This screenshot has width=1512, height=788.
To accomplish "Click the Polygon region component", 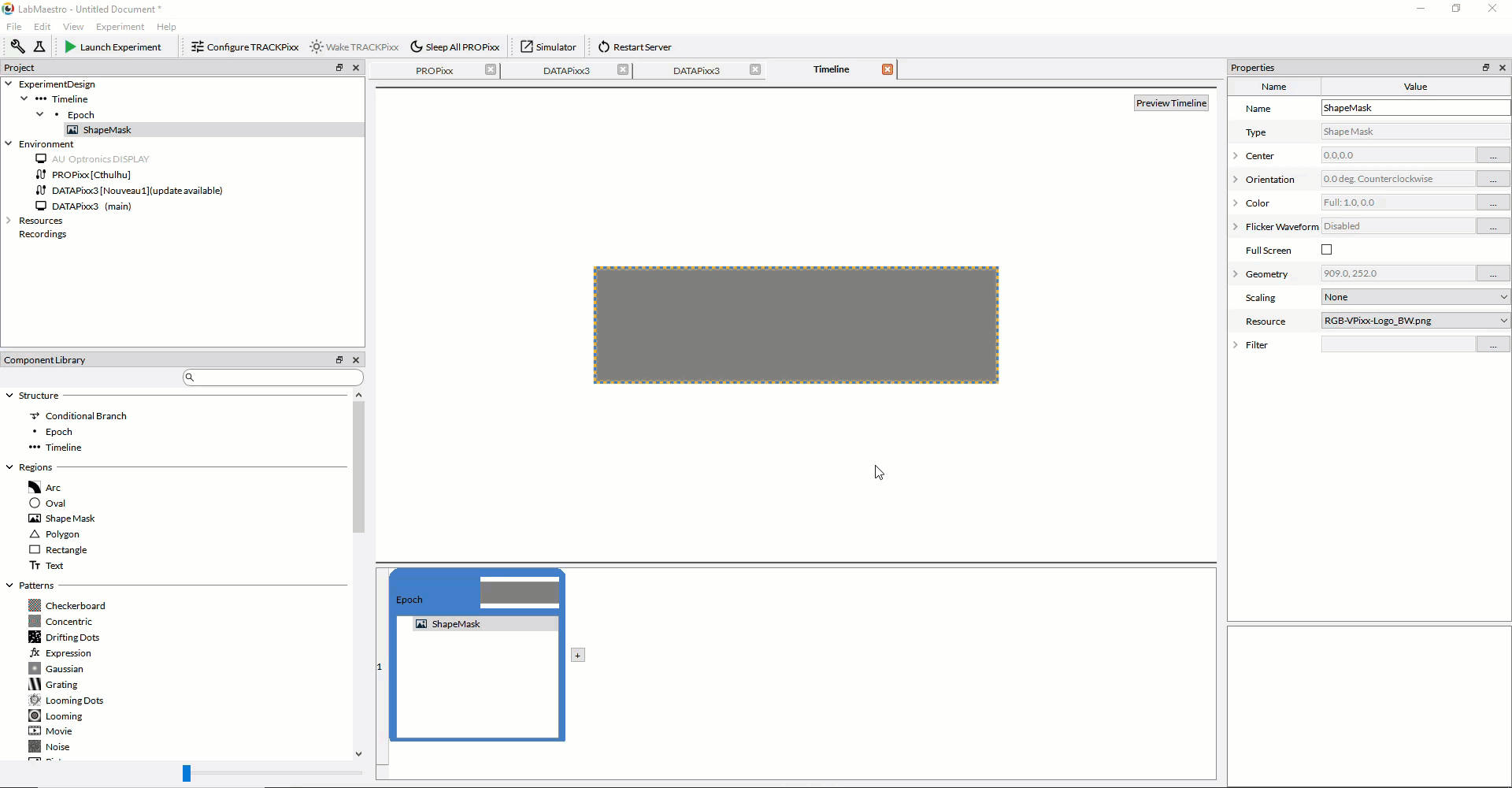I will pyautogui.click(x=62, y=534).
